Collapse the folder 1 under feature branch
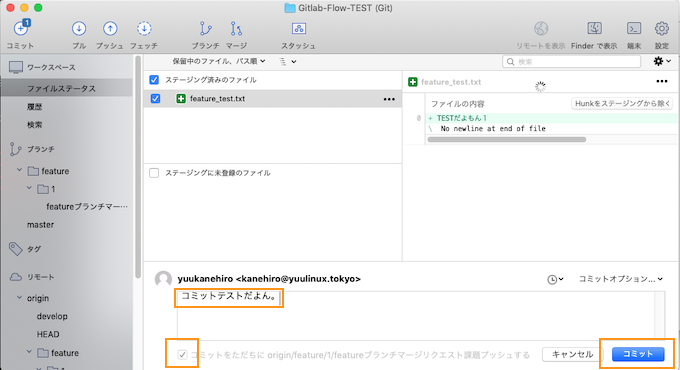This screenshot has width=680, height=370. [29, 188]
